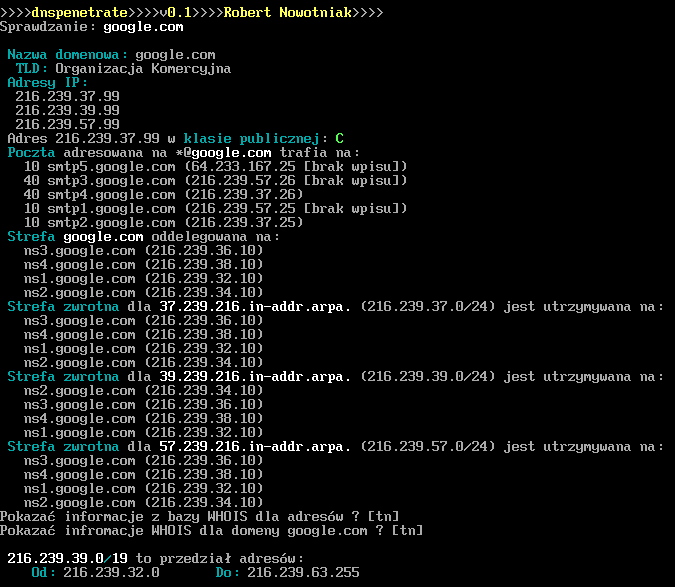
Task: Select the reverse zone name "37.239.216.in-addr.arpa."
Action: pos(255,306)
